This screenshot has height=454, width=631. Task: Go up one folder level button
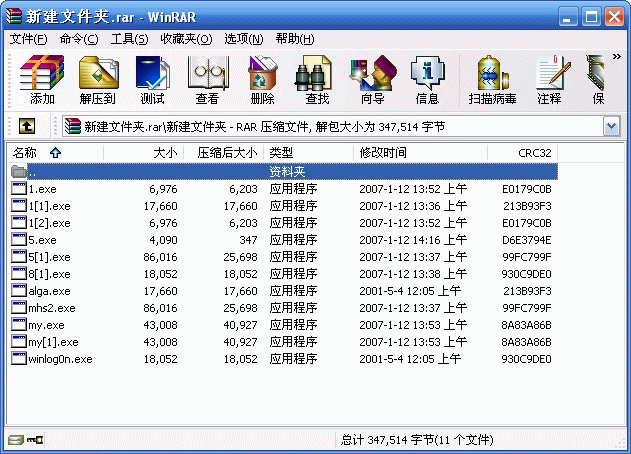pos(27,126)
